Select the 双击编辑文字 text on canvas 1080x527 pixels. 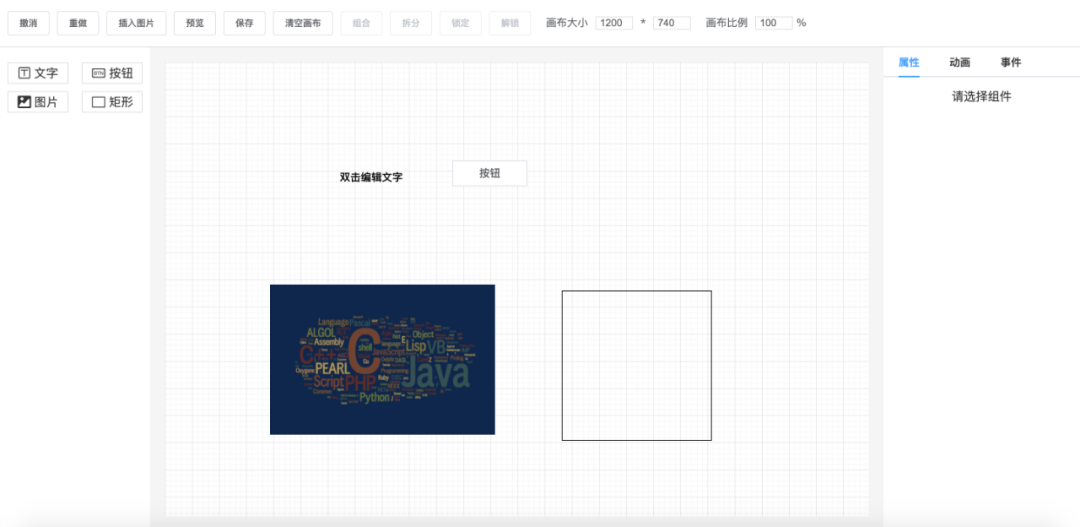pos(371,177)
